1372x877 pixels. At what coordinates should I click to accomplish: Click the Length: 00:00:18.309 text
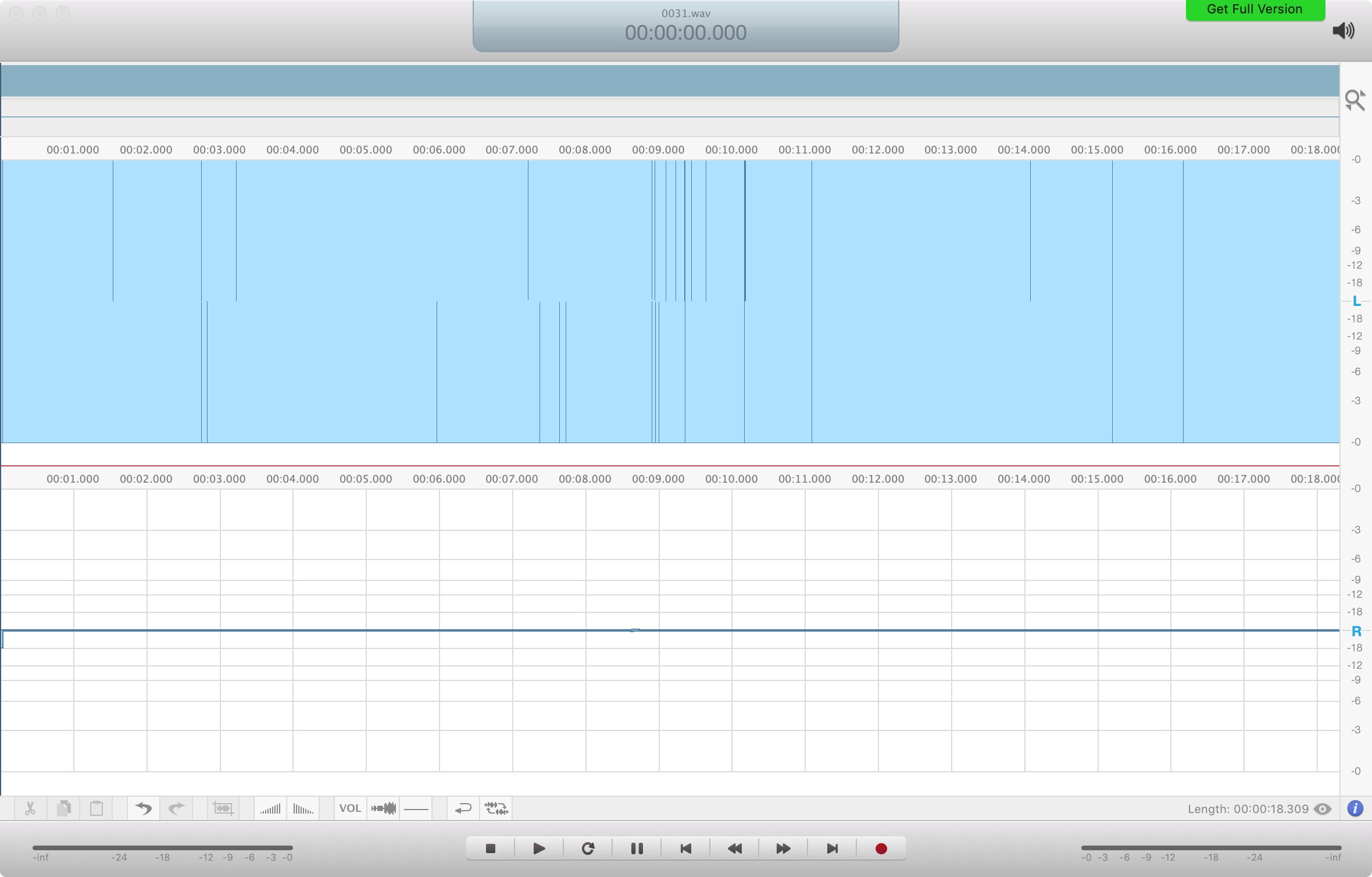coord(1248,809)
